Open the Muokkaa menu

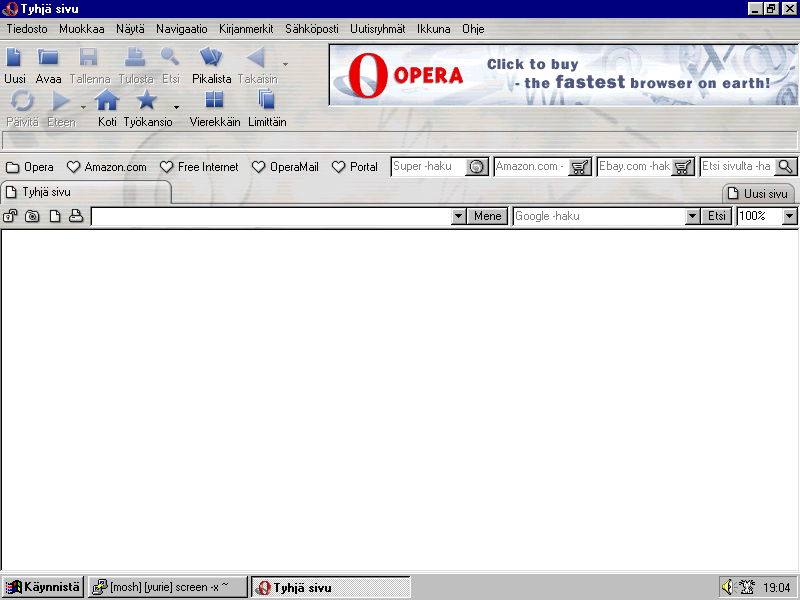pyautogui.click(x=82, y=29)
